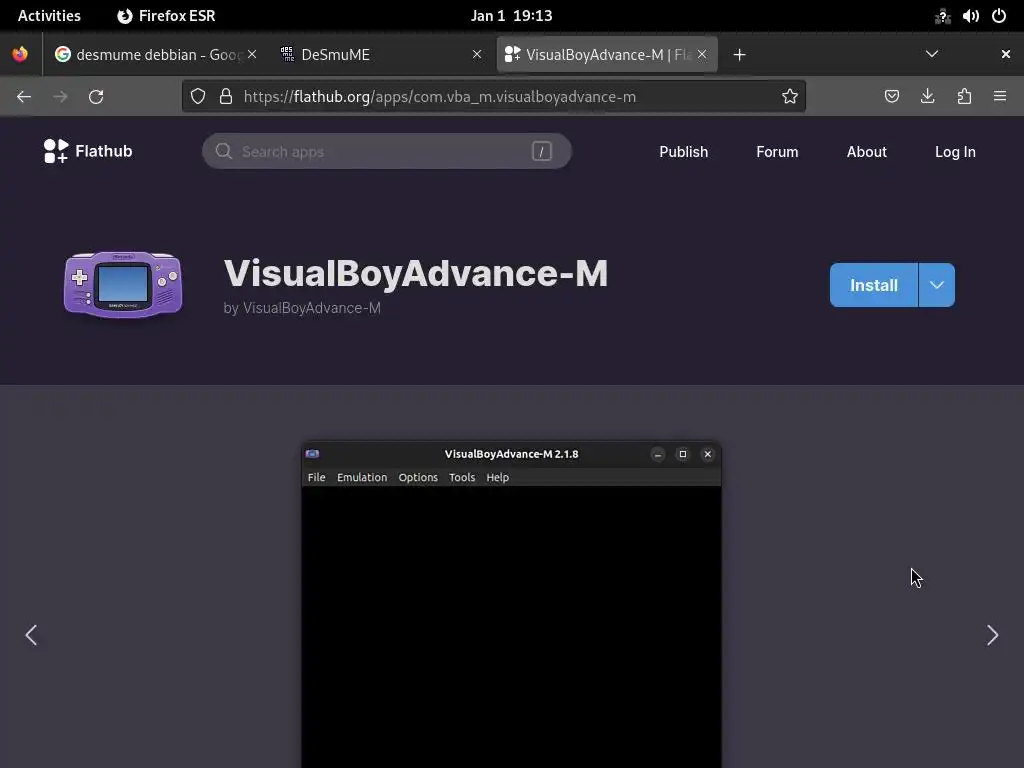Viewport: 1024px width, 768px height.
Task: Close the desmume debbian Google tab
Action: [x=252, y=54]
